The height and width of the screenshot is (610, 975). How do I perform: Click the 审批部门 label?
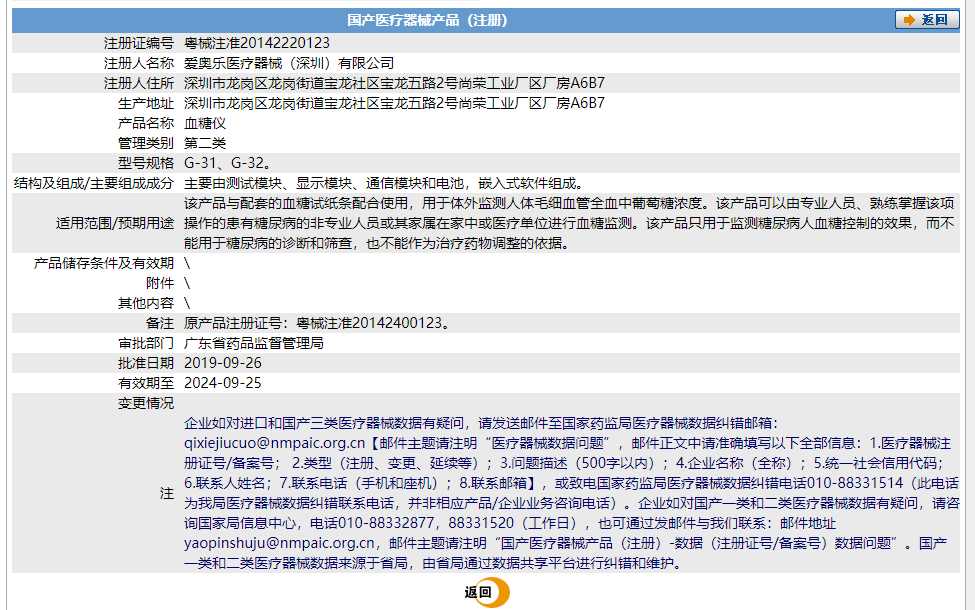[x=146, y=343]
